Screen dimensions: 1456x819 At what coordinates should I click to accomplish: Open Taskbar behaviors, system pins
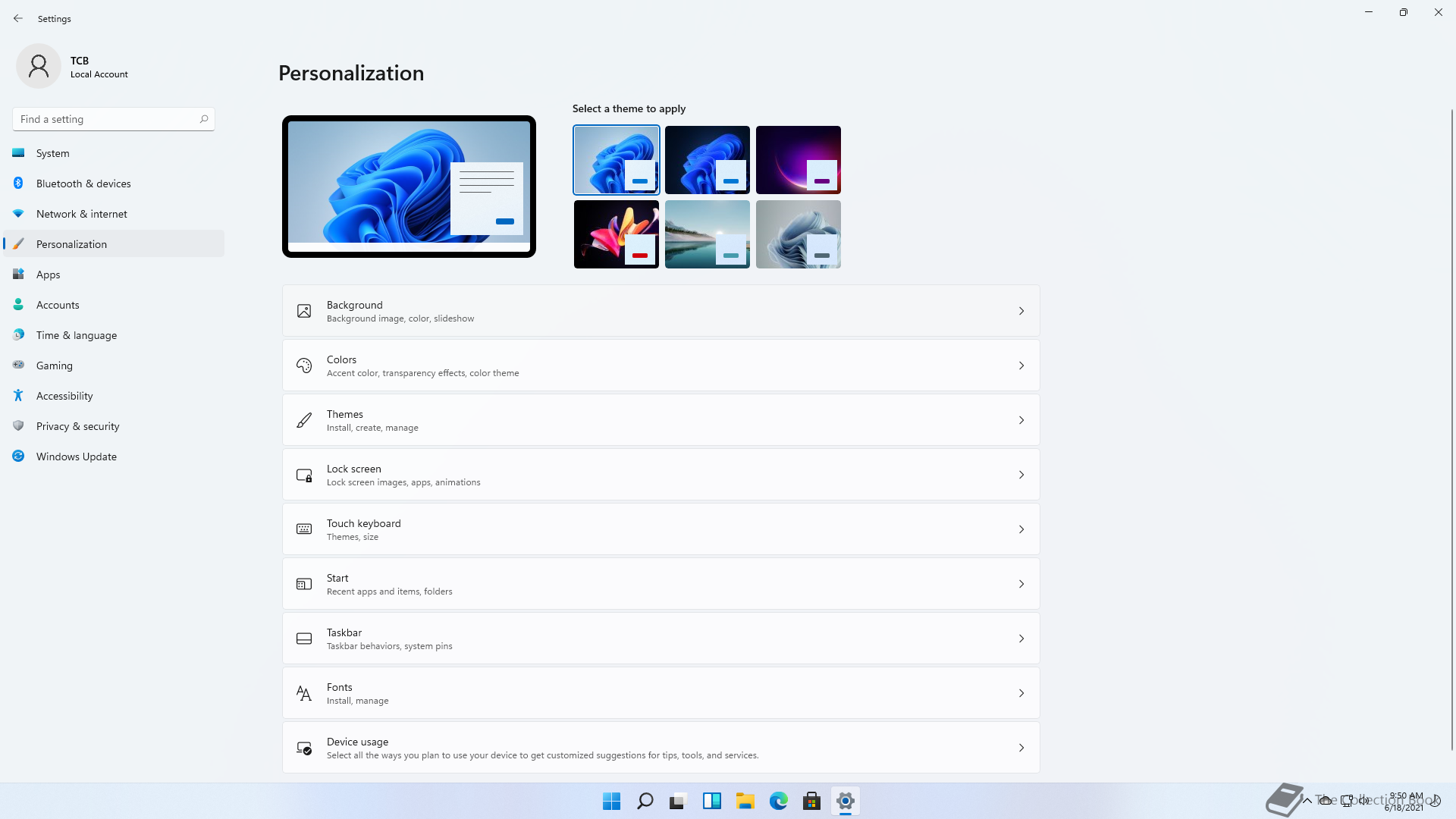[661, 639]
